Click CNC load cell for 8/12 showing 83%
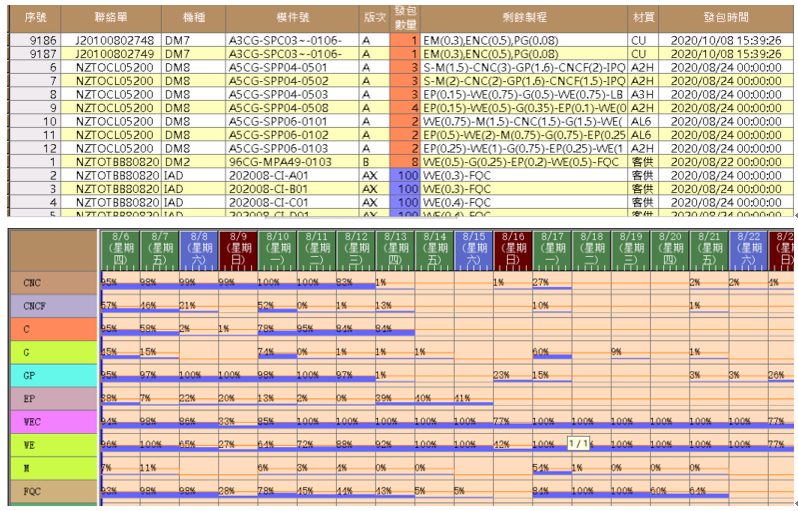 [x=356, y=283]
